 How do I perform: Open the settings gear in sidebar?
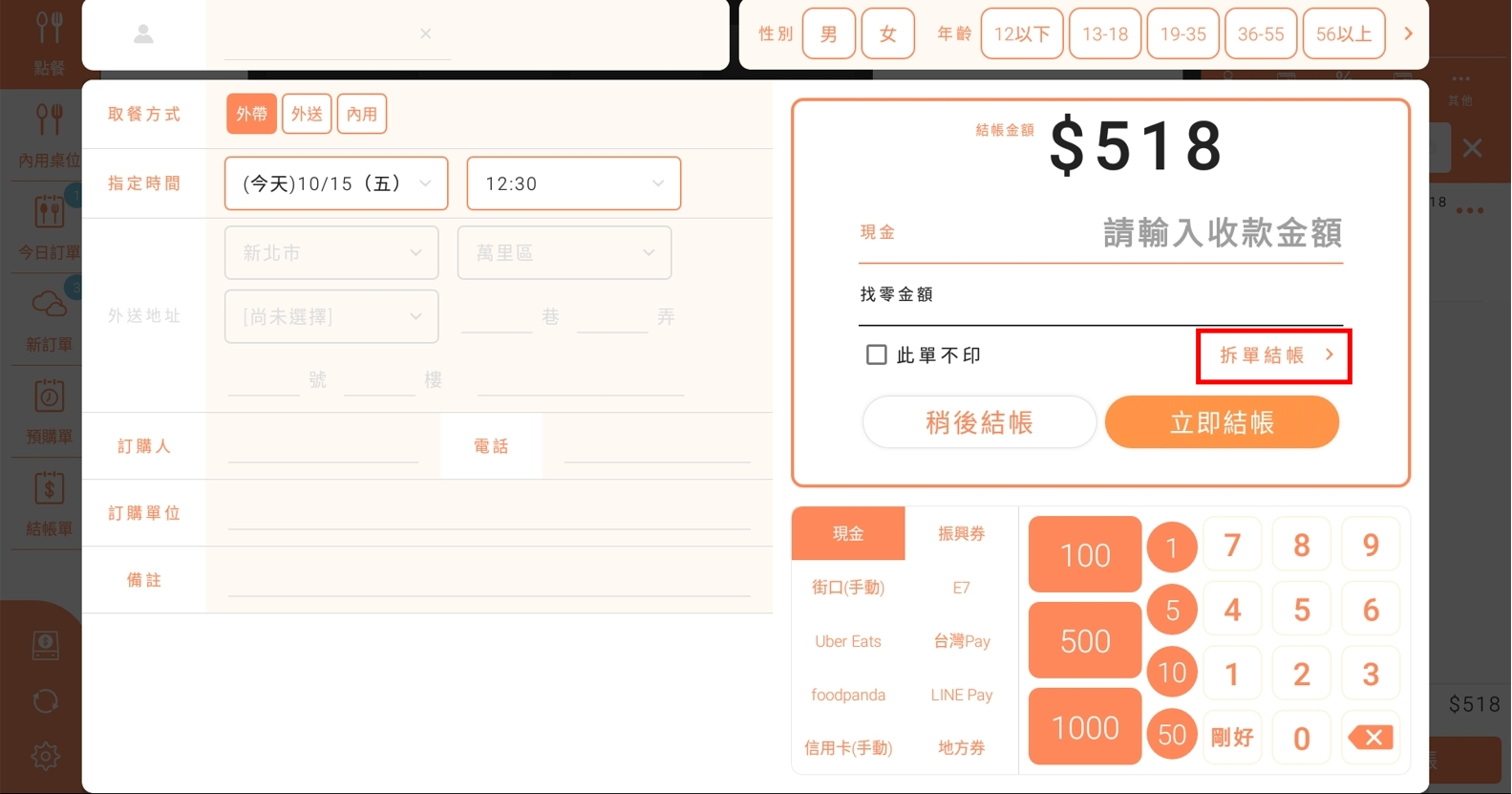45,756
